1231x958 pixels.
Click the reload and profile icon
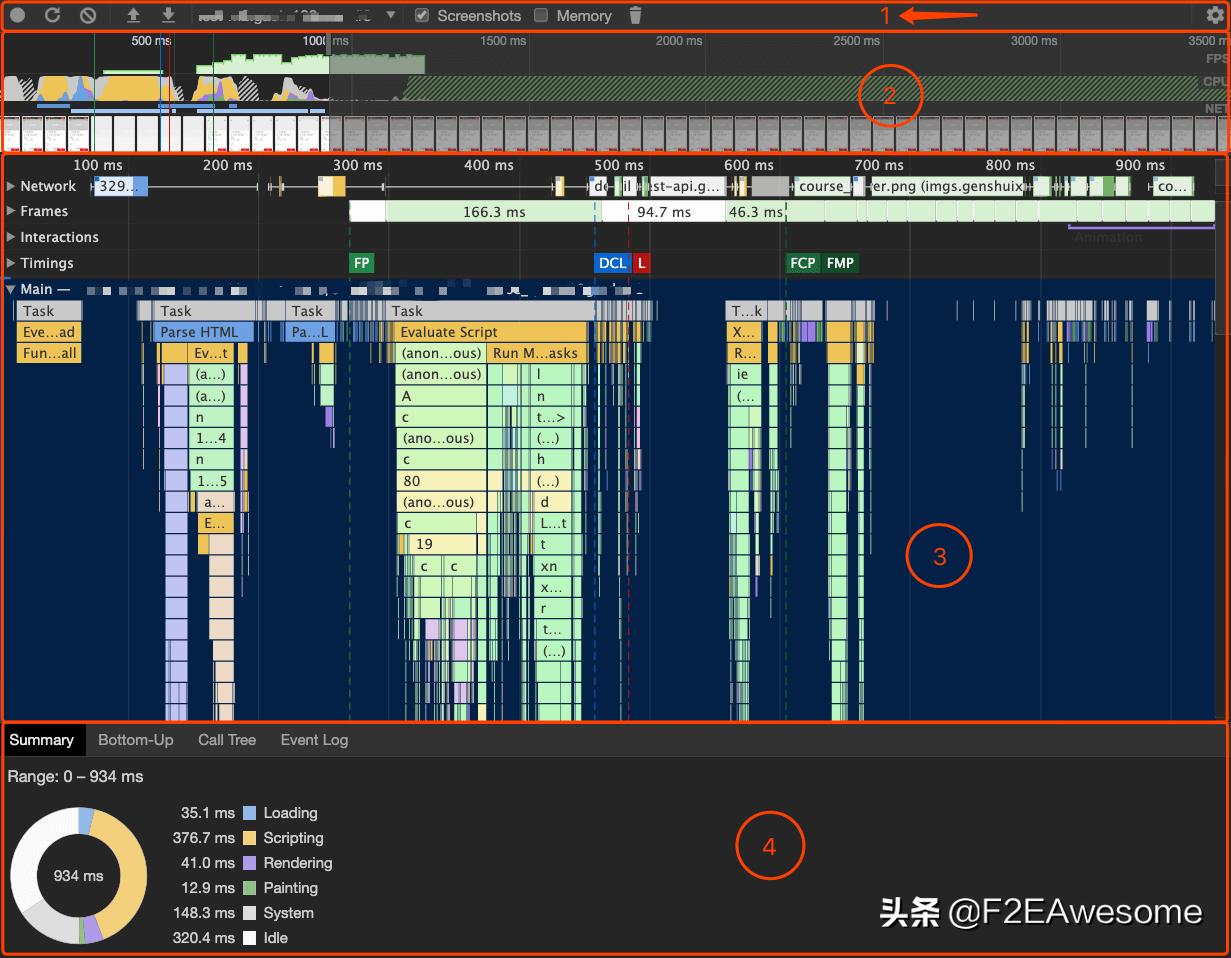[53, 15]
